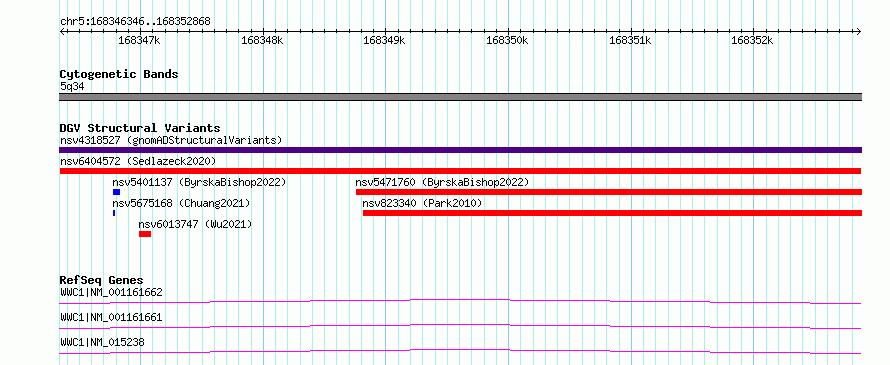Click the 168349k ruler tick label
The height and width of the screenshot is (365, 890).
click(x=384, y=41)
